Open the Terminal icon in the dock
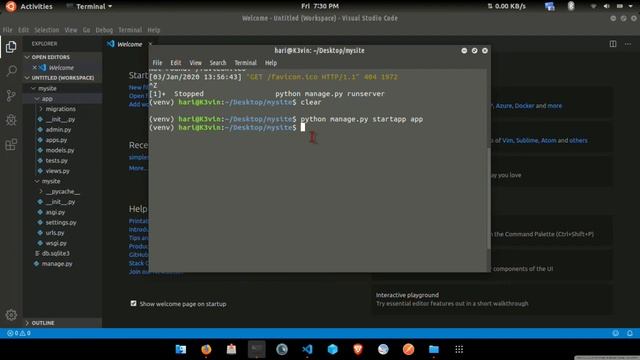The width and height of the screenshot is (640, 360). coord(257,349)
